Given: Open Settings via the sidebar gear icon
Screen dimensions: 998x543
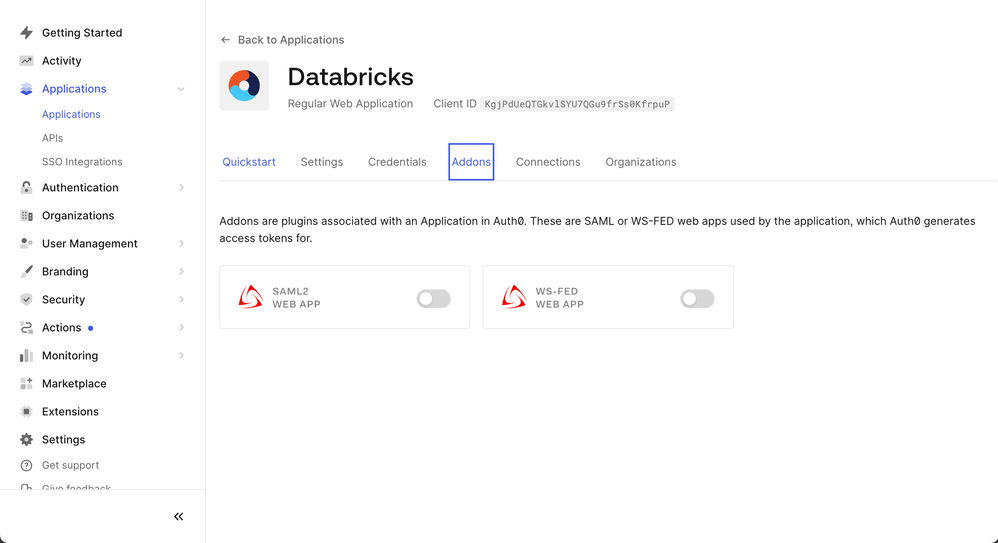Looking at the screenshot, I should point(27,440).
